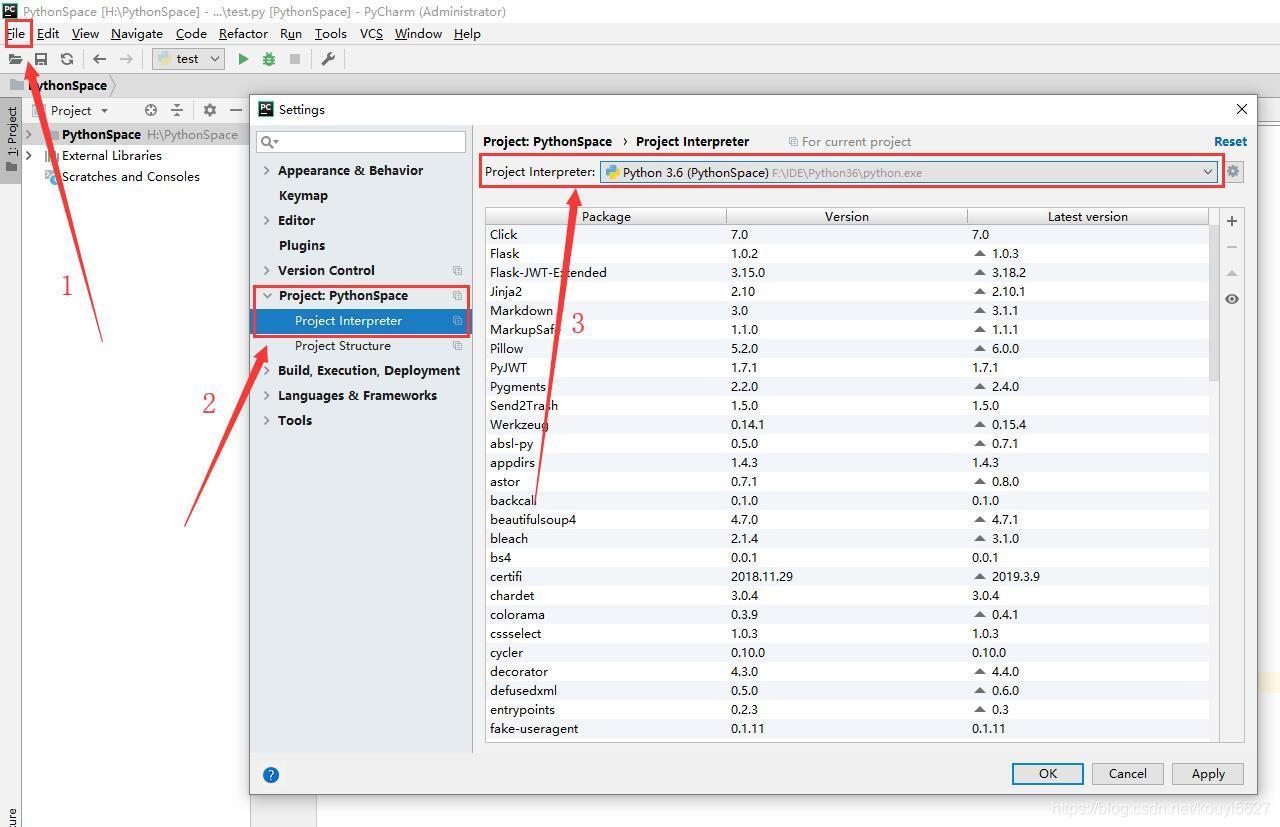Open folder icon in main toolbar
Screen dimensions: 1280x827
(x=15, y=59)
